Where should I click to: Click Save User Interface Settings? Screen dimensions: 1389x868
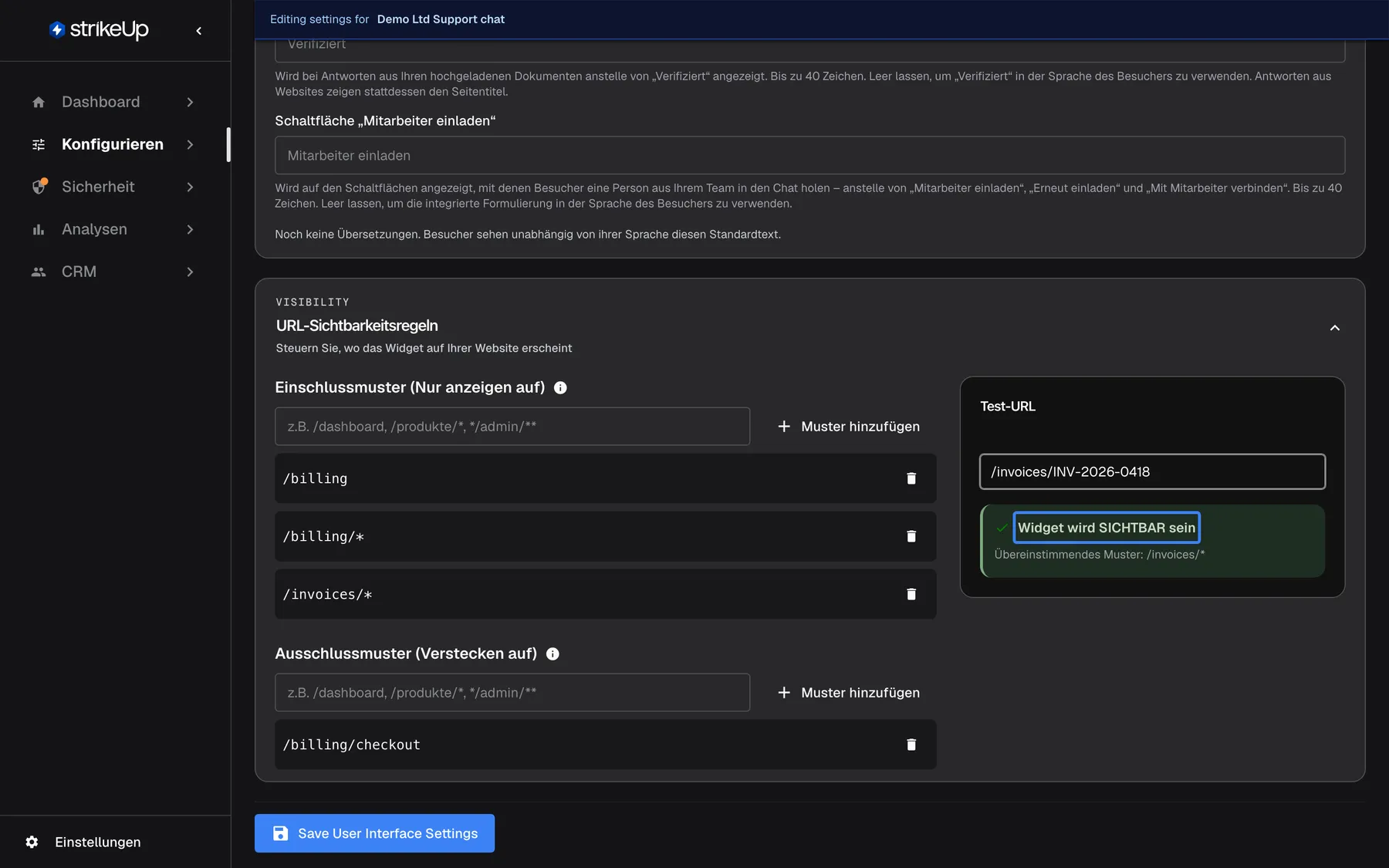click(374, 833)
